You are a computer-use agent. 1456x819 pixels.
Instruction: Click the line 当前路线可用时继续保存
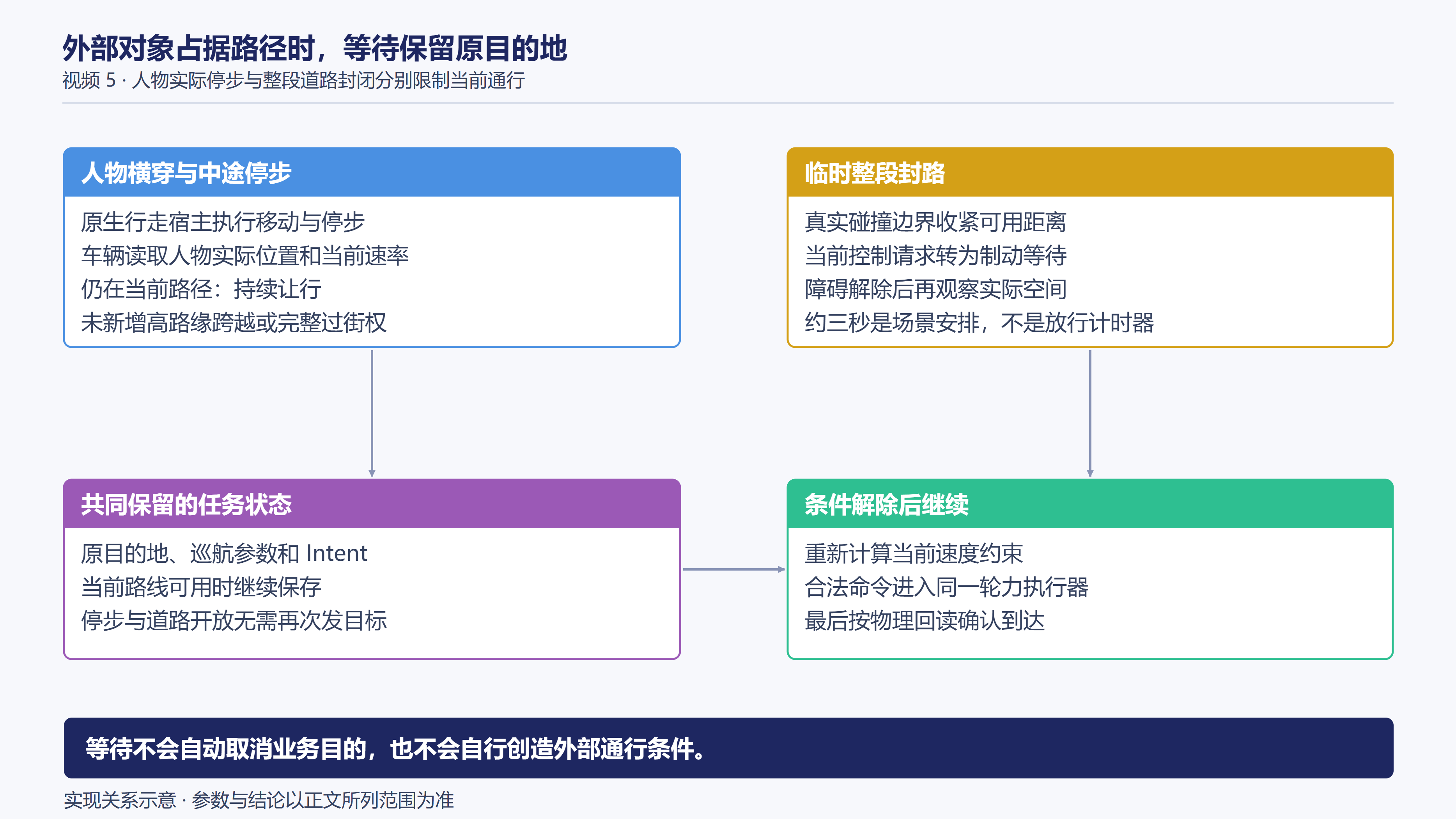click(201, 587)
